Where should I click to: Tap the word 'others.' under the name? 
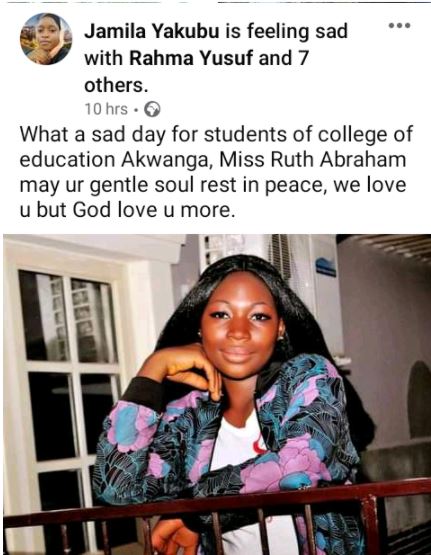[116, 85]
